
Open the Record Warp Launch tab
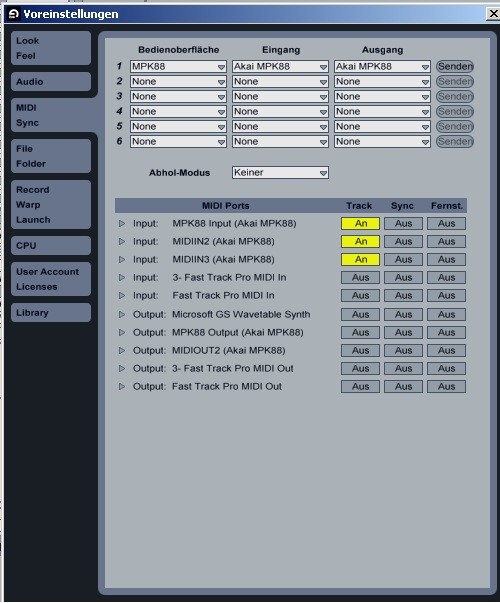[51, 205]
